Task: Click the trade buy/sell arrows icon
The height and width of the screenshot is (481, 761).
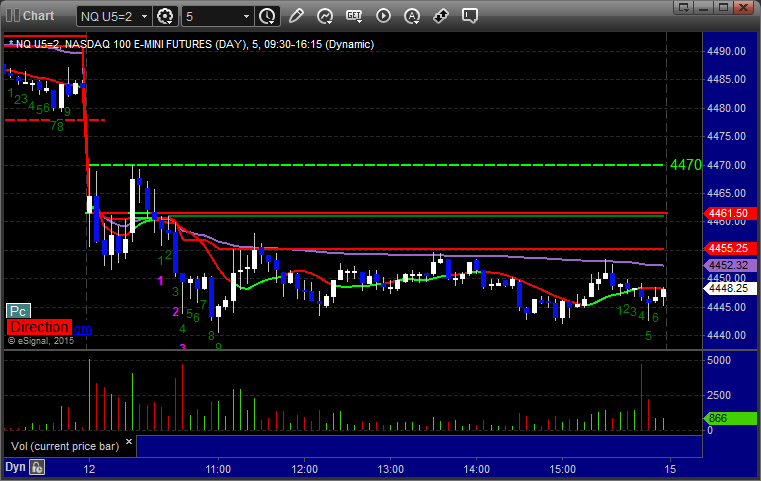Action: pyautogui.click(x=441, y=16)
